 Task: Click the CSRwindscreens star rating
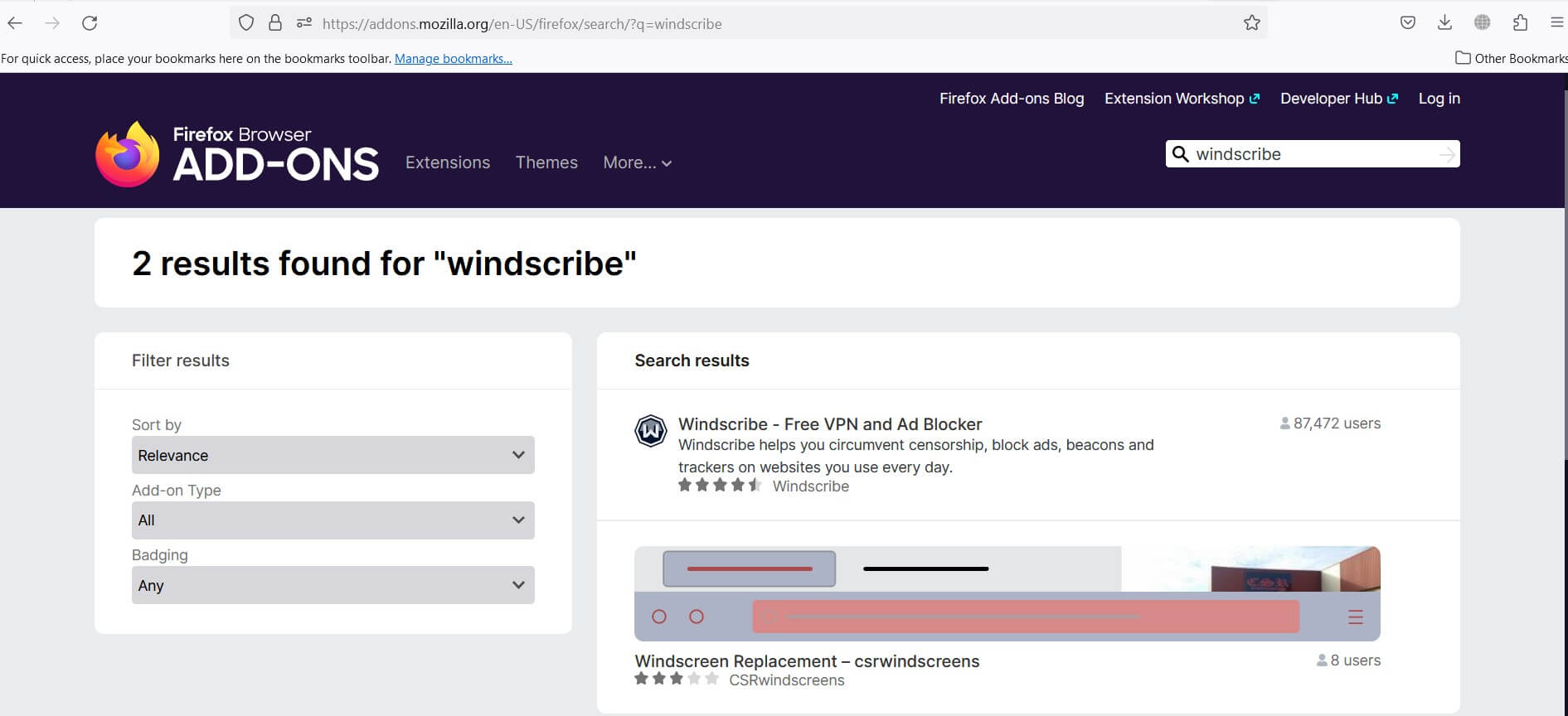pyautogui.click(x=677, y=680)
